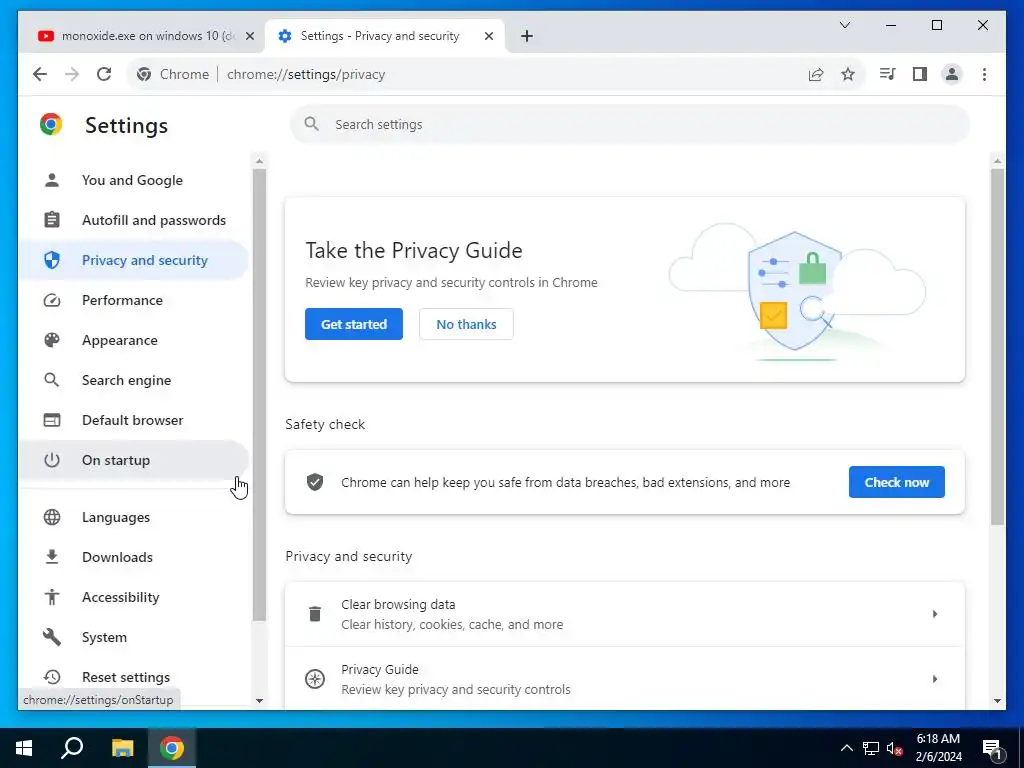Click the network tray icon
The image size is (1024, 768).
pyautogui.click(x=871, y=748)
